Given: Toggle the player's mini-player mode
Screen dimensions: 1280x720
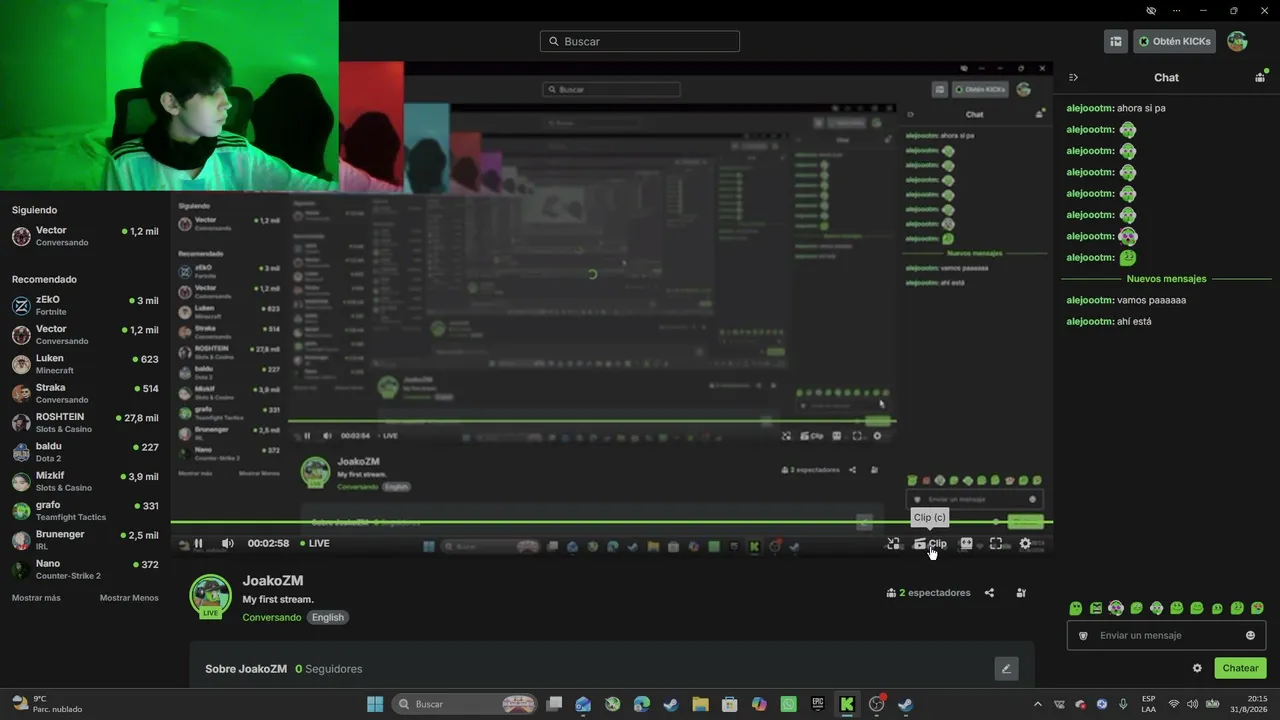Looking at the screenshot, I should click(x=893, y=543).
